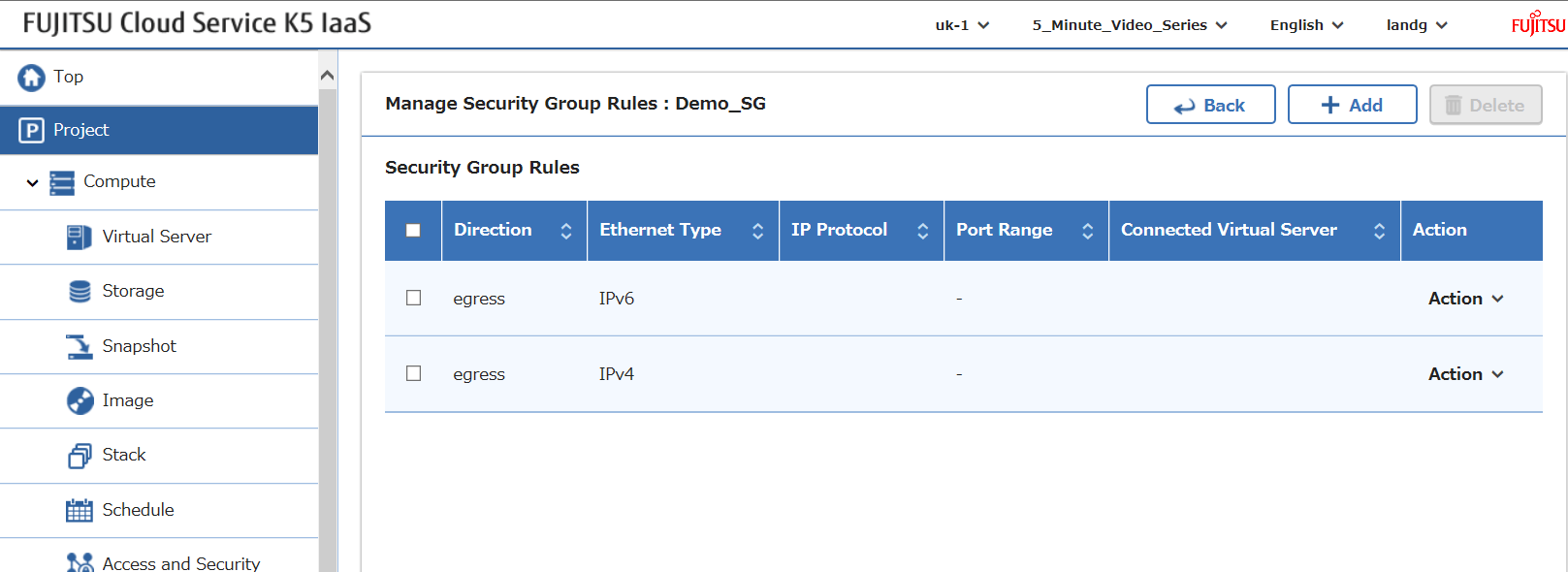The width and height of the screenshot is (1568, 572).
Task: Open the uk-1 region dropdown
Action: click(x=962, y=25)
